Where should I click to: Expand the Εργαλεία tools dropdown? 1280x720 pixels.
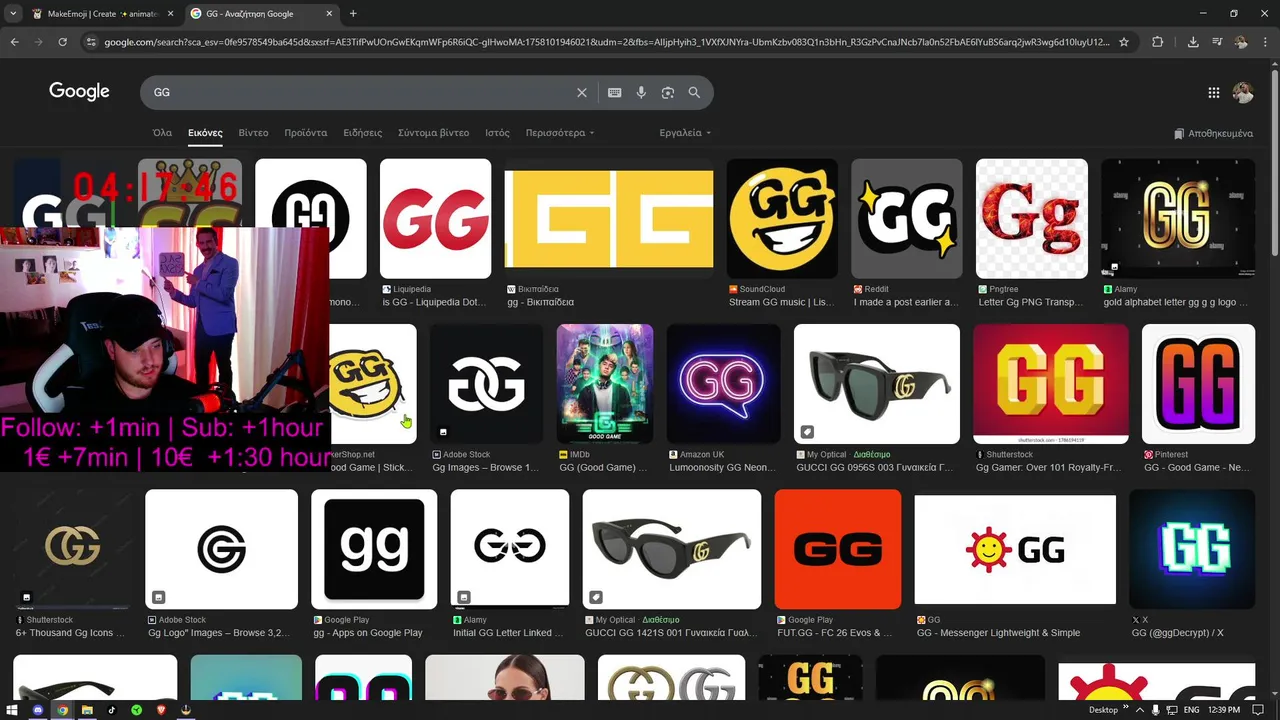tap(685, 133)
